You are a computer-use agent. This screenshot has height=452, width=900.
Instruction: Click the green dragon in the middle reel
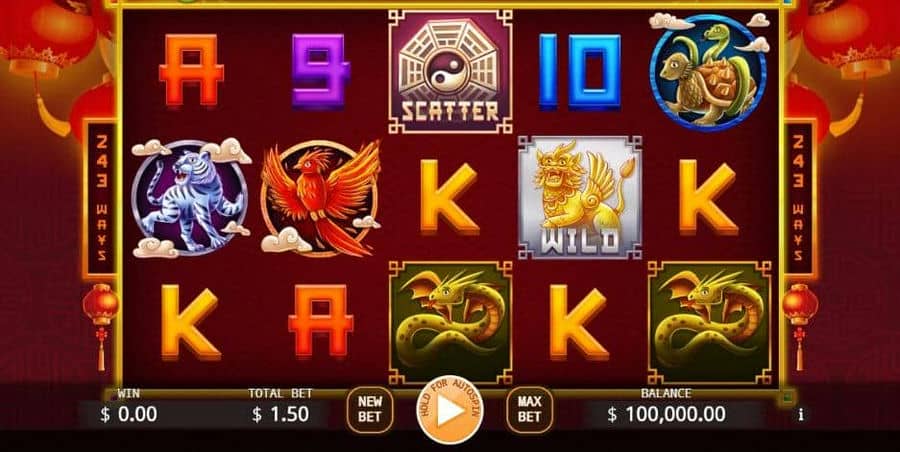[x=450, y=322]
